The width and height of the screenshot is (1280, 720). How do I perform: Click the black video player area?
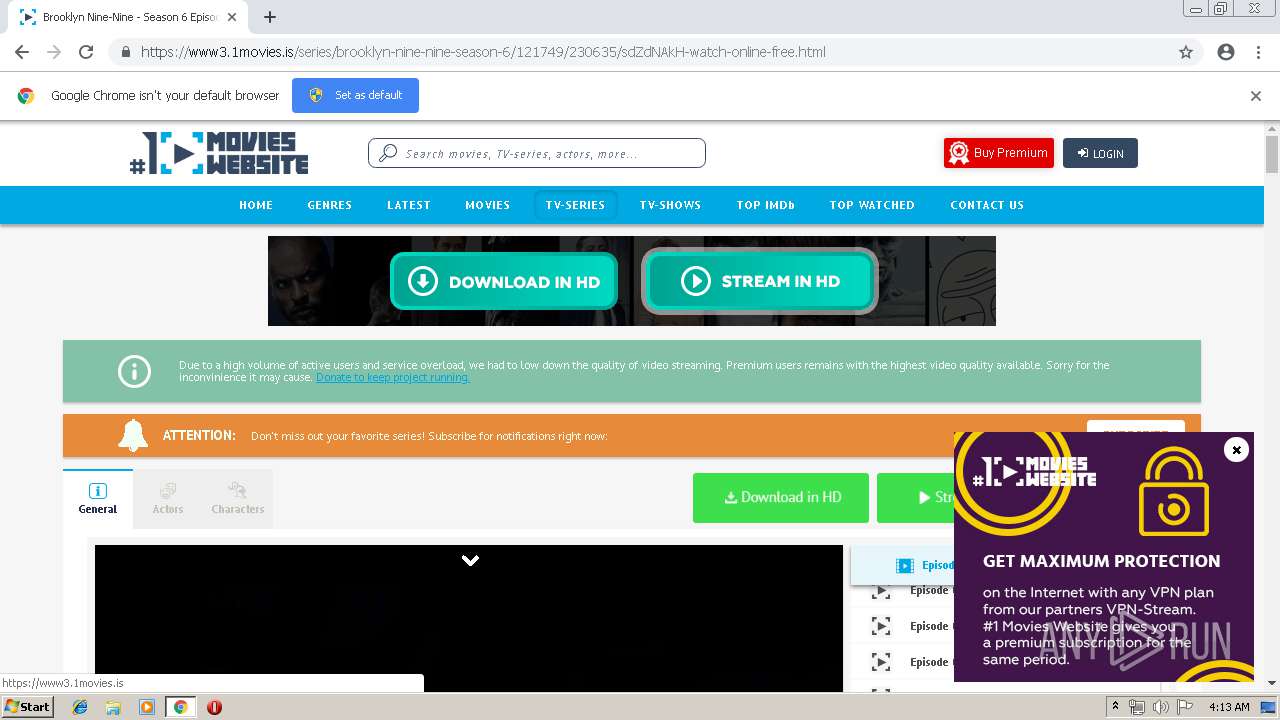[469, 620]
